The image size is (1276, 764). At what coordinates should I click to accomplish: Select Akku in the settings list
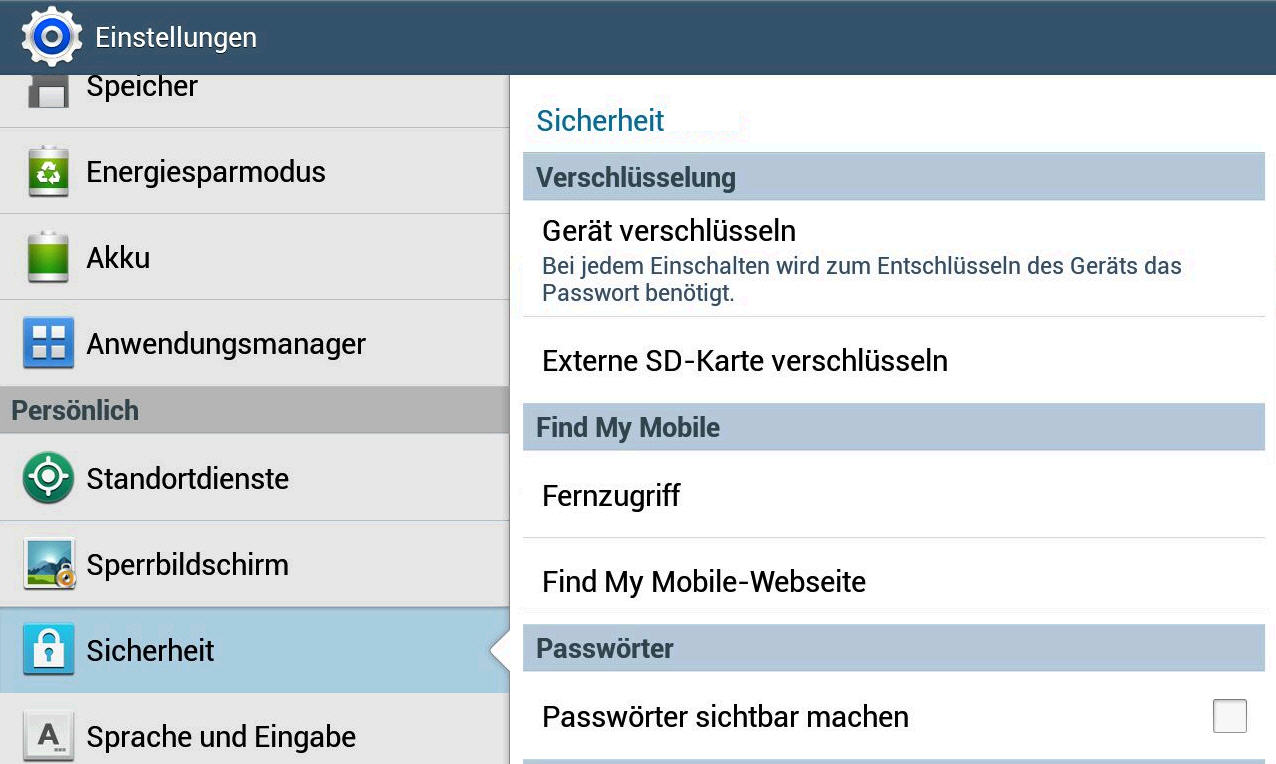click(118, 258)
